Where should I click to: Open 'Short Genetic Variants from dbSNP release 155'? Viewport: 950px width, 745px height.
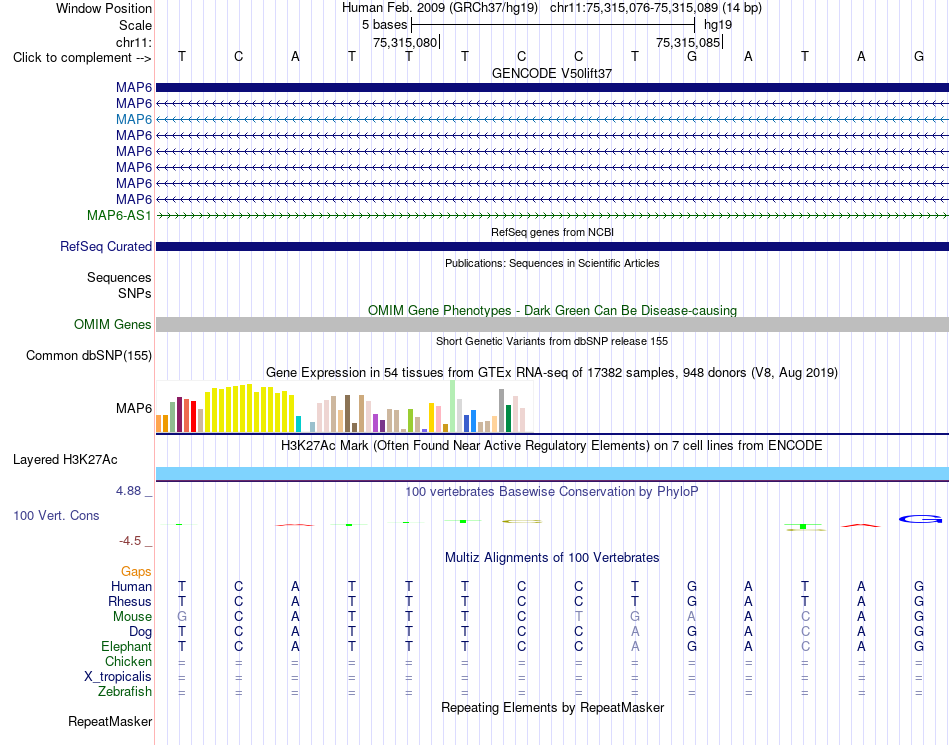click(x=552, y=341)
